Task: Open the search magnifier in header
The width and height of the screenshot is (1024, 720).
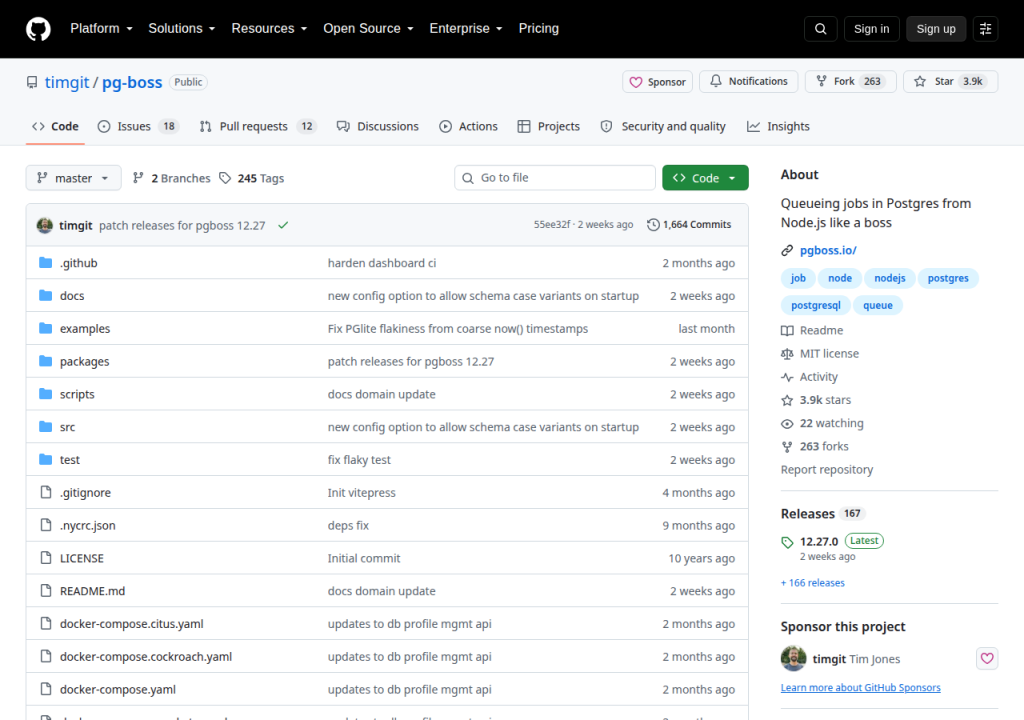Action: coord(820,29)
